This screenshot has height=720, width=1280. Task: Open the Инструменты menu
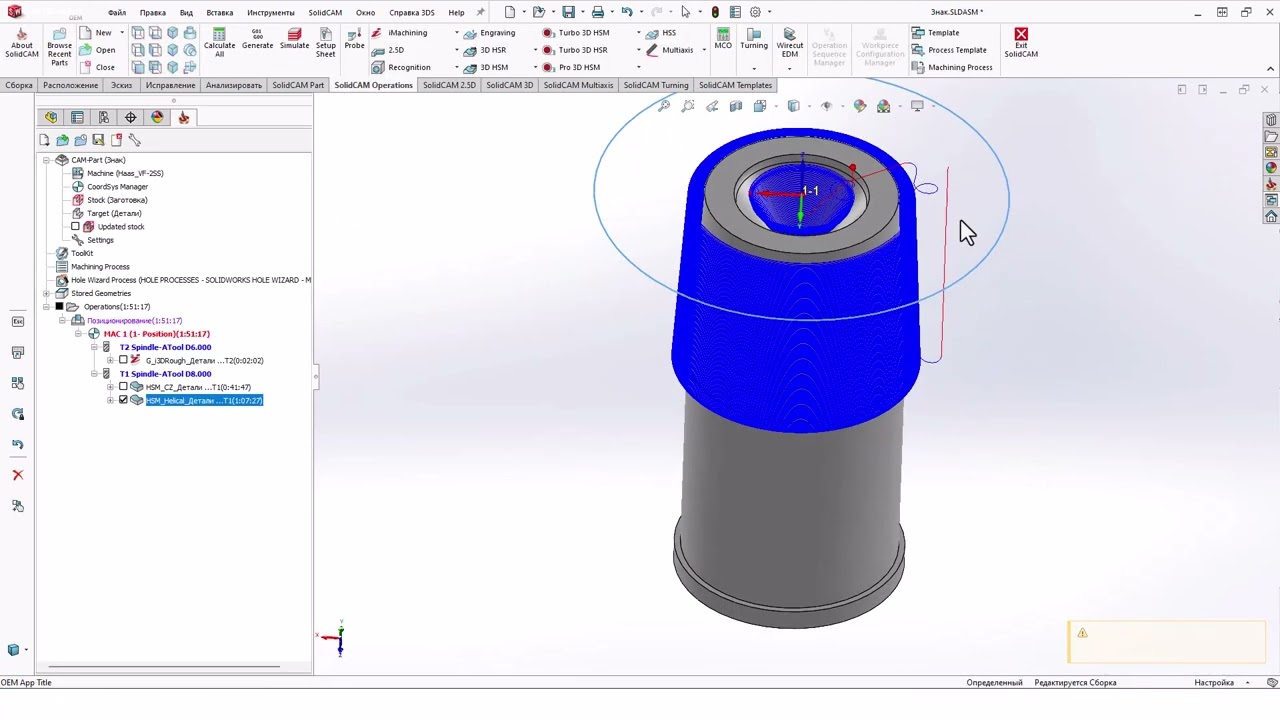[x=271, y=12]
